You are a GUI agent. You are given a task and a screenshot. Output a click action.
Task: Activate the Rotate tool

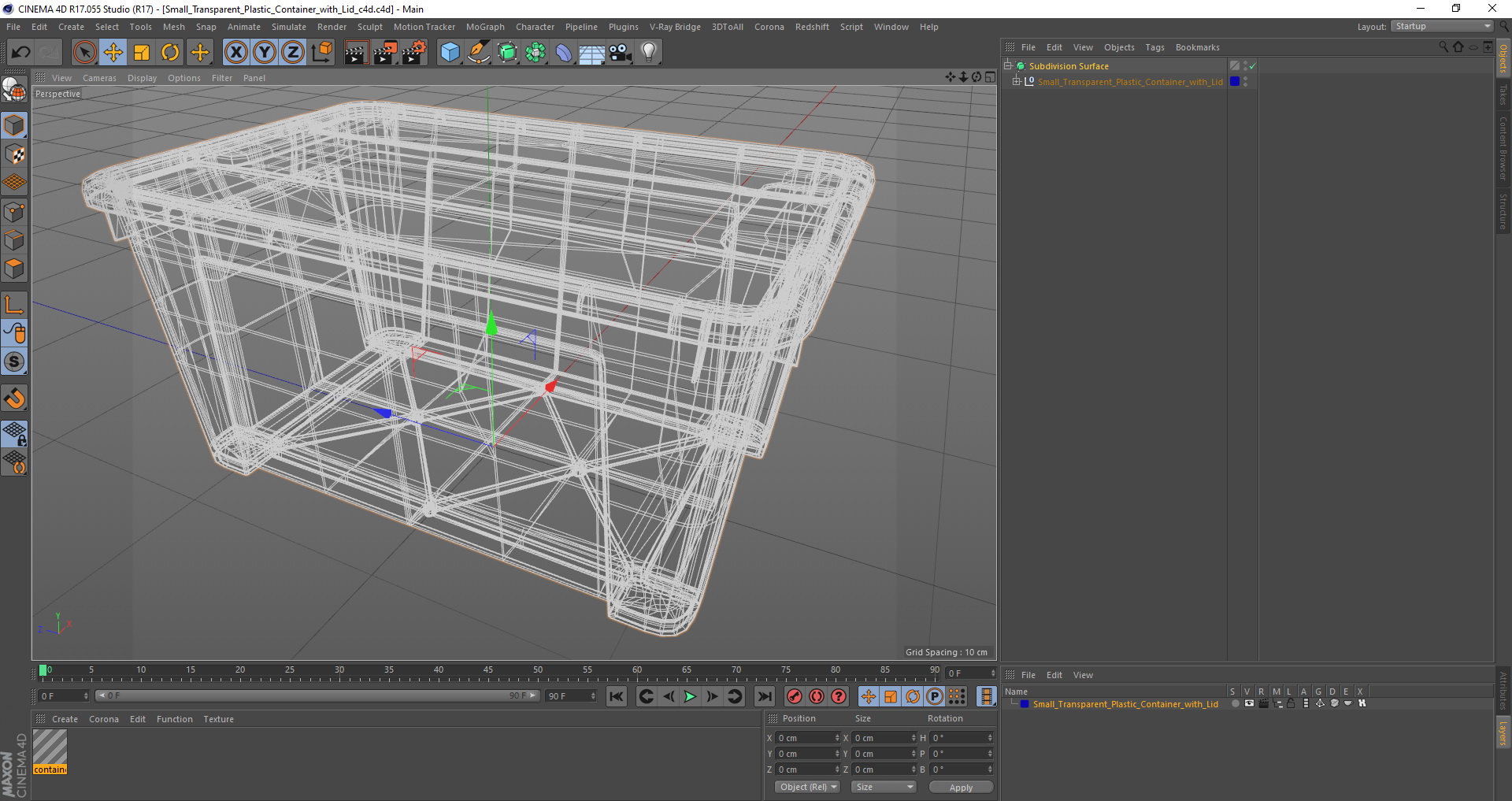(170, 53)
